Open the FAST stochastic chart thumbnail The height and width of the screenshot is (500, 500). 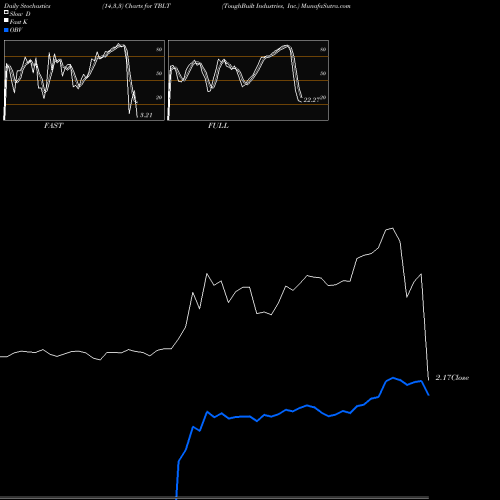[84, 80]
